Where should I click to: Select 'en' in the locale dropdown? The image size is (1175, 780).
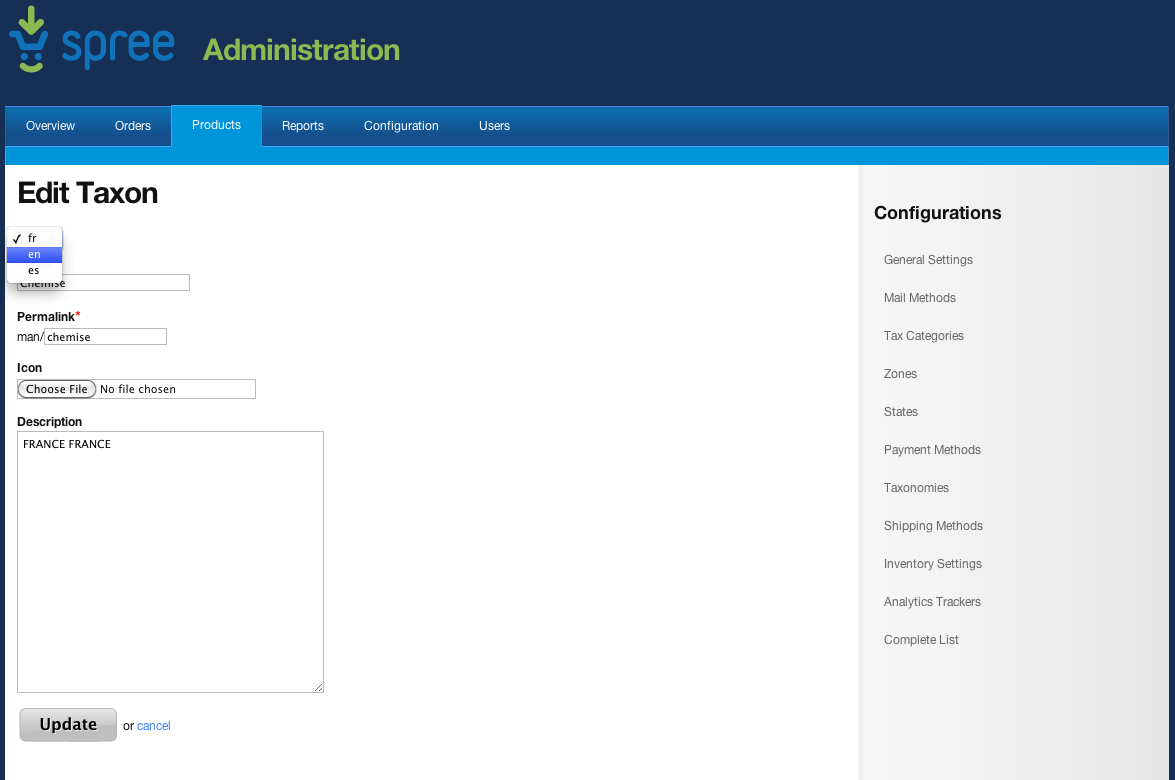click(x=34, y=255)
